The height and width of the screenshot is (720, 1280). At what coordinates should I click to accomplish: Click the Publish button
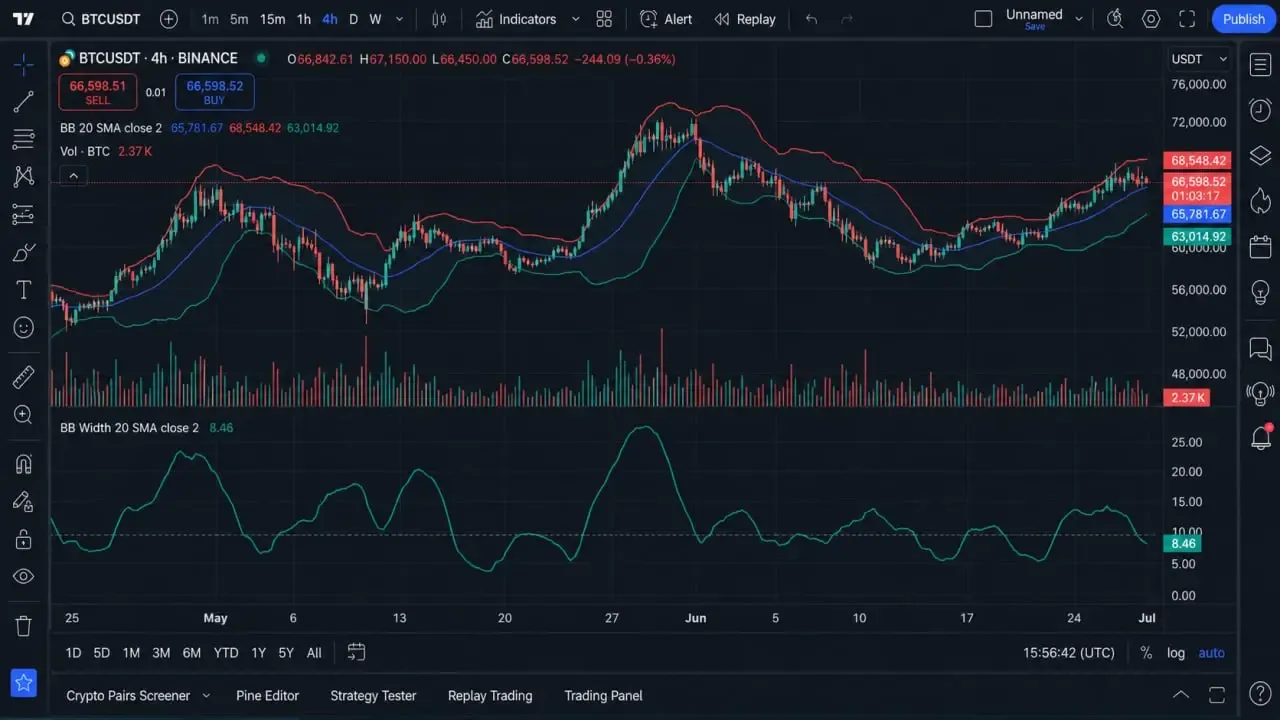coord(1243,19)
